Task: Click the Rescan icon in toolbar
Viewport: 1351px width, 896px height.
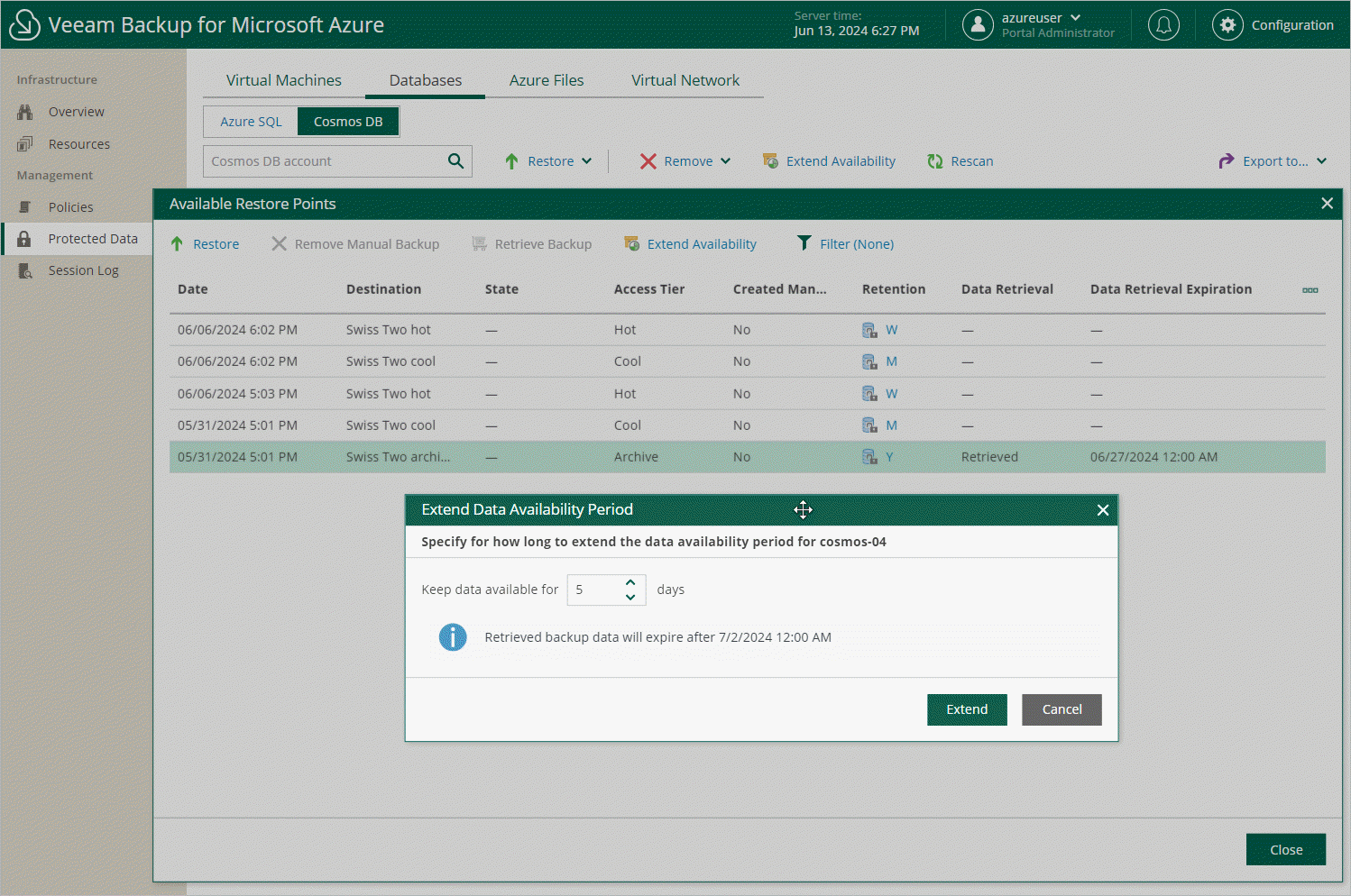Action: (935, 161)
